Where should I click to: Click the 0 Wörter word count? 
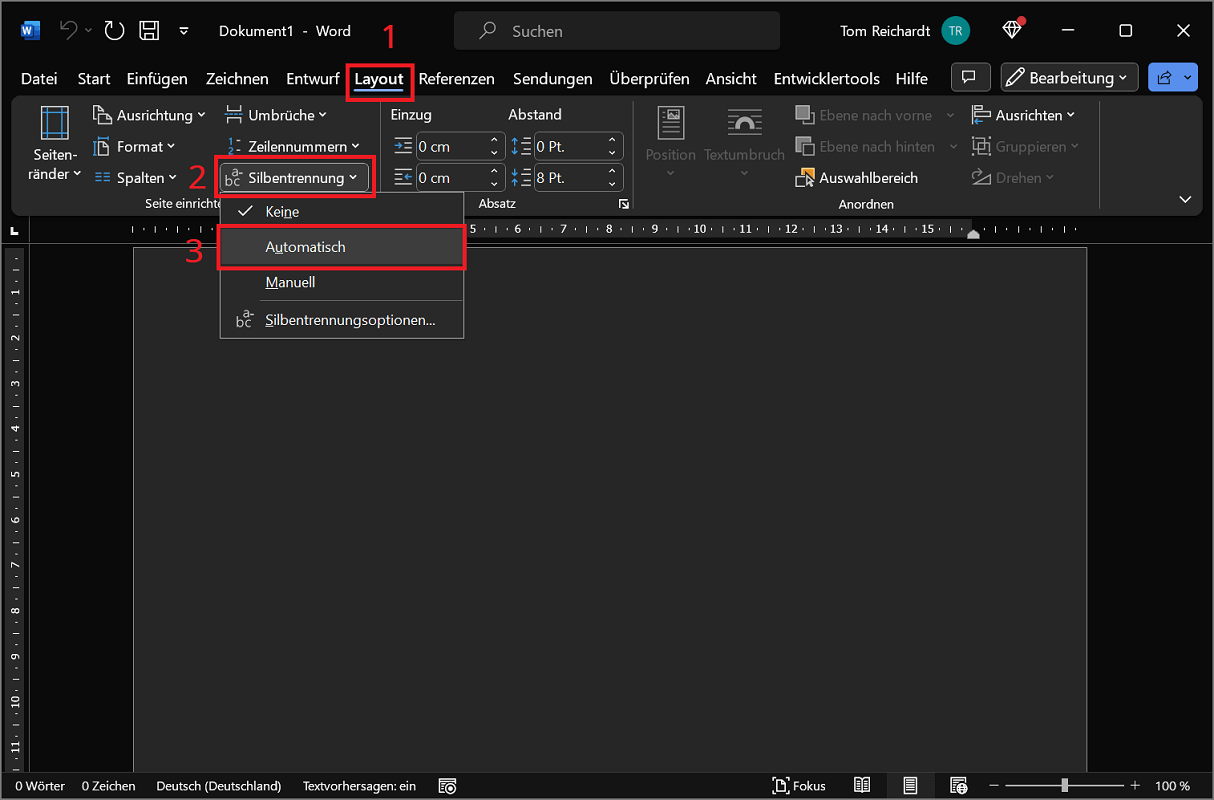click(x=40, y=786)
